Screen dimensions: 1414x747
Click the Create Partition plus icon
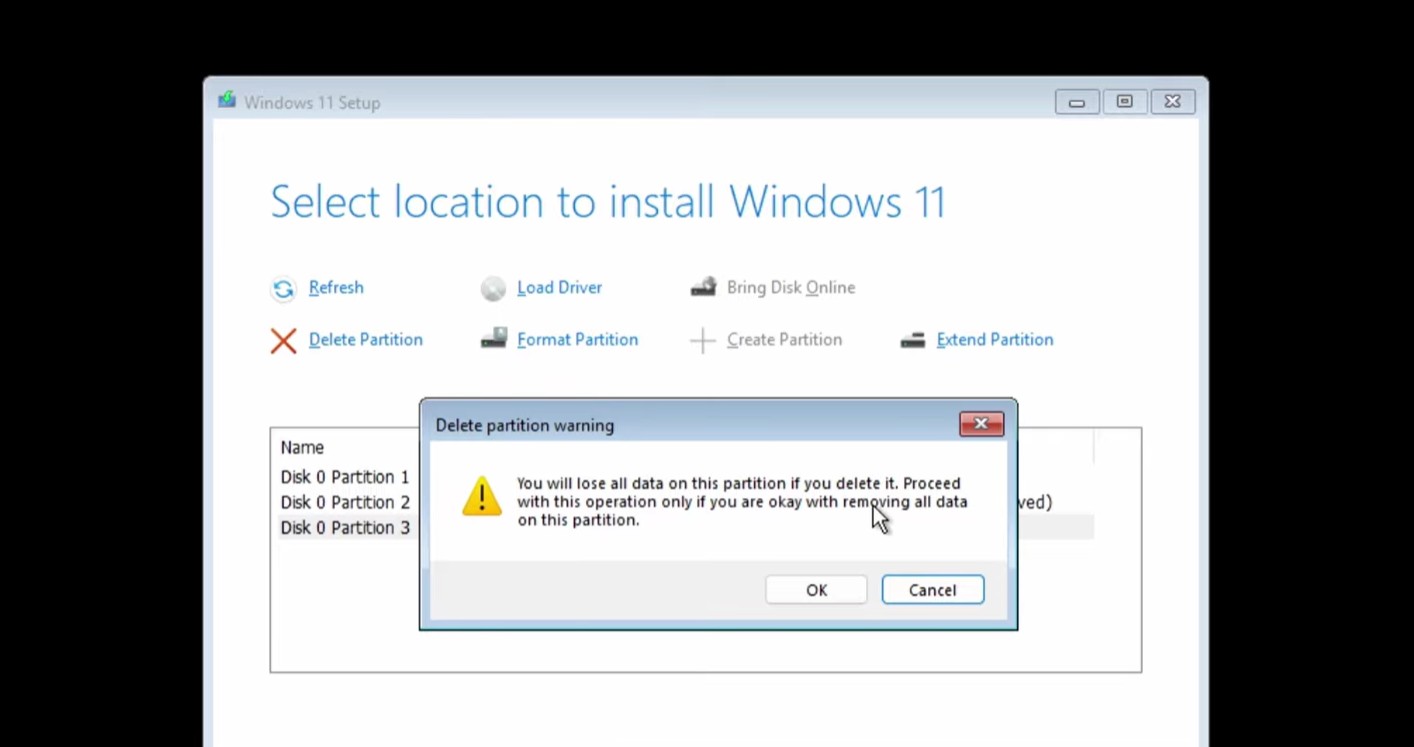(703, 340)
